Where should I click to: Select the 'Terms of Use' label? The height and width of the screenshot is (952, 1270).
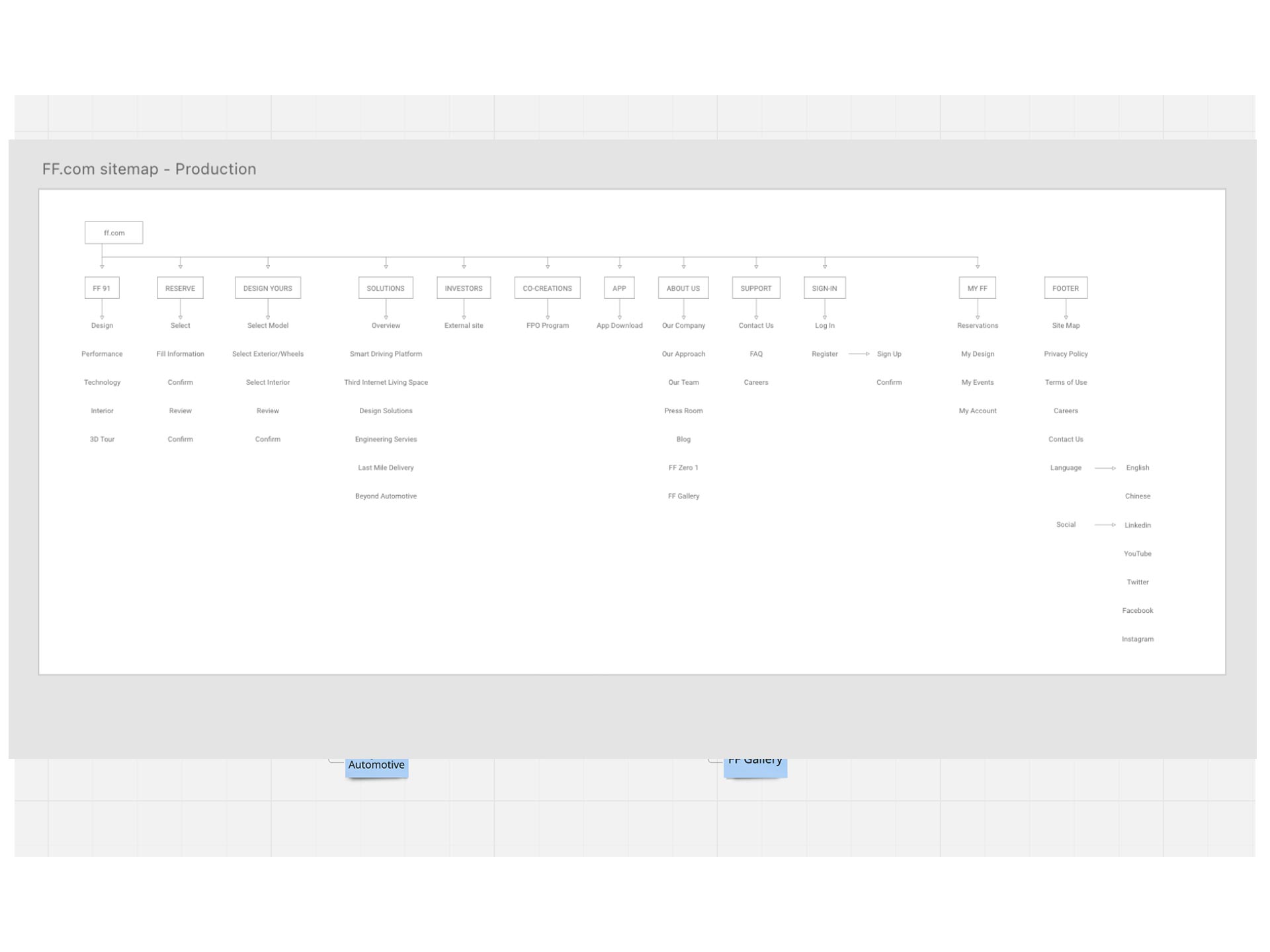1066,382
